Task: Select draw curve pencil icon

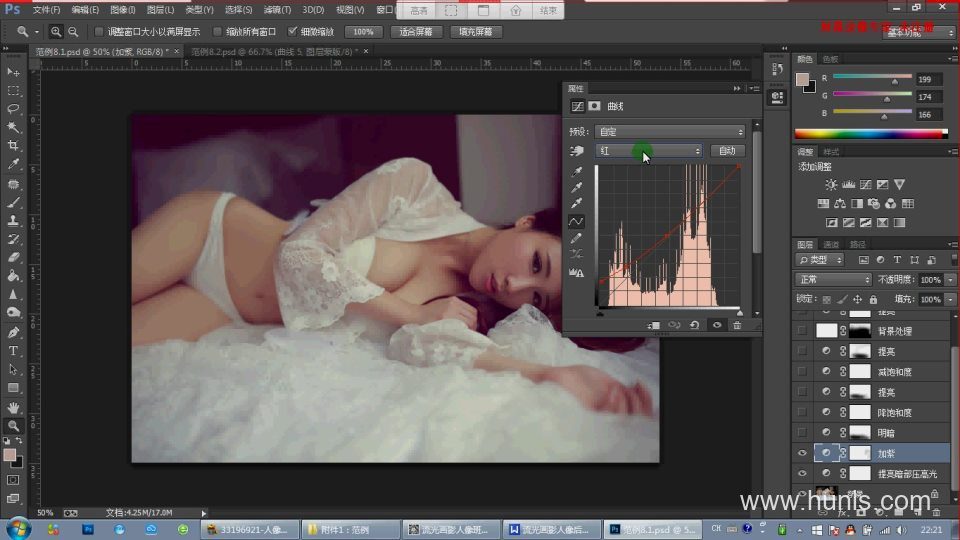Action: [576, 238]
